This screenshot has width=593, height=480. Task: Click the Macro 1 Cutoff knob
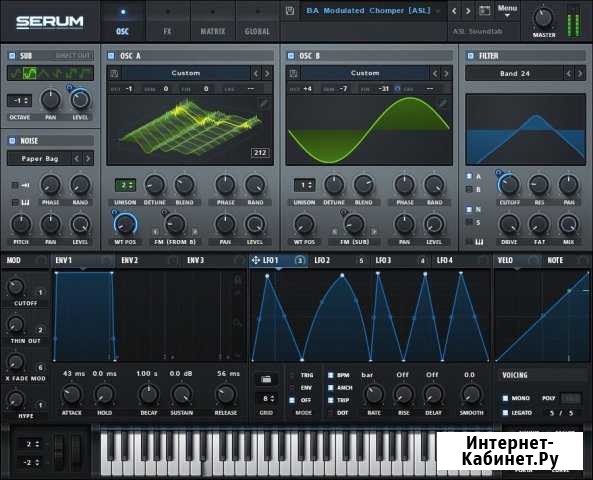click(16, 287)
